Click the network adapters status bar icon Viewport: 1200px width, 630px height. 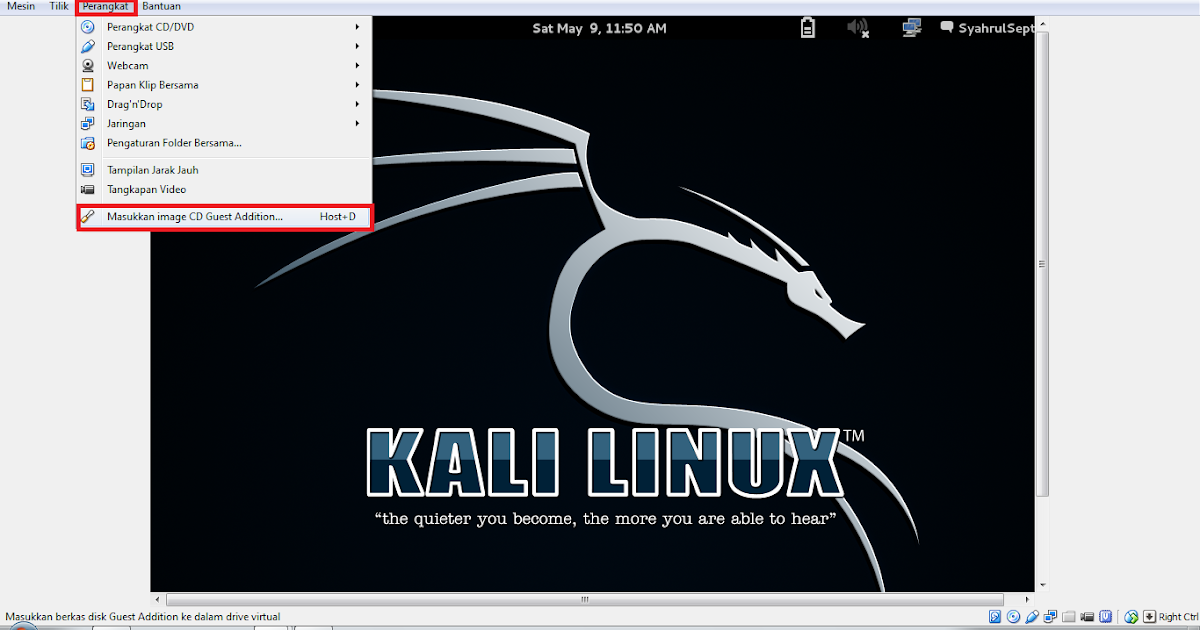[1050, 617]
